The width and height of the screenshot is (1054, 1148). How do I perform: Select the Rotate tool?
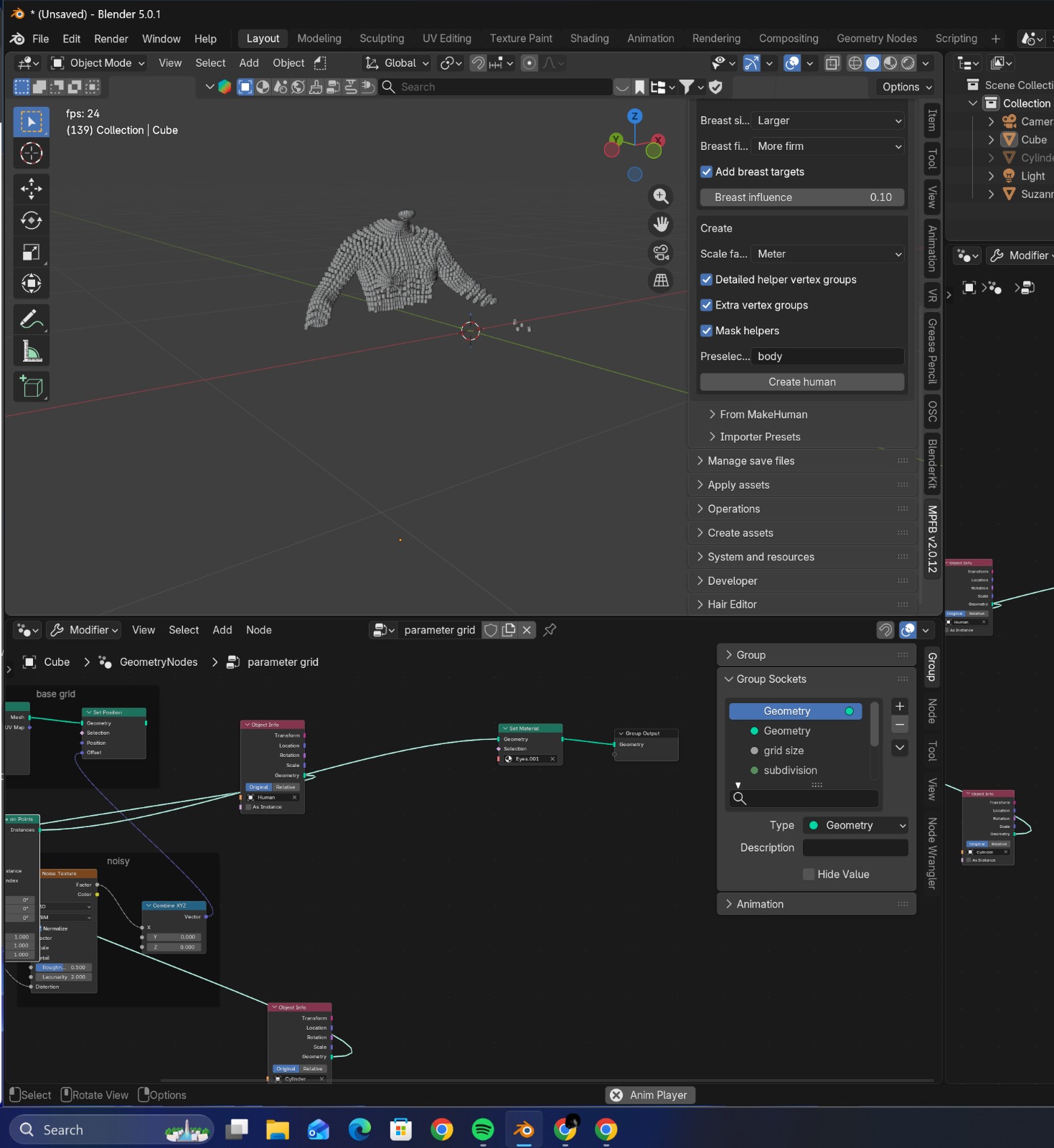click(31, 220)
